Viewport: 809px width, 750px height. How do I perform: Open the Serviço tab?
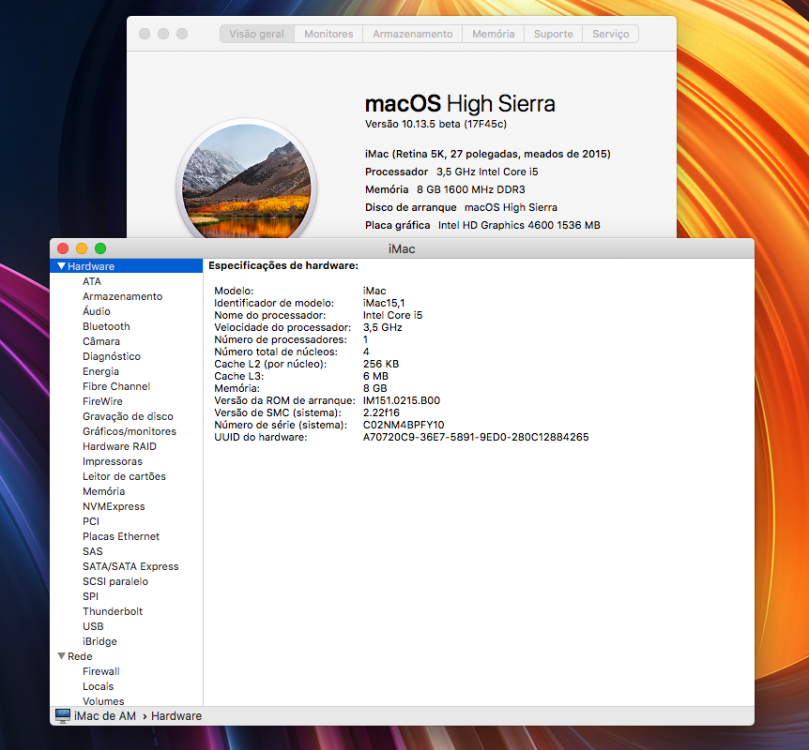(x=610, y=34)
